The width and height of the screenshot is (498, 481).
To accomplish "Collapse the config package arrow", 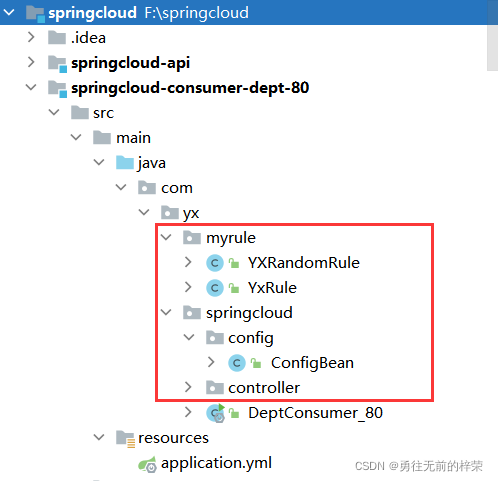I will pos(189,337).
